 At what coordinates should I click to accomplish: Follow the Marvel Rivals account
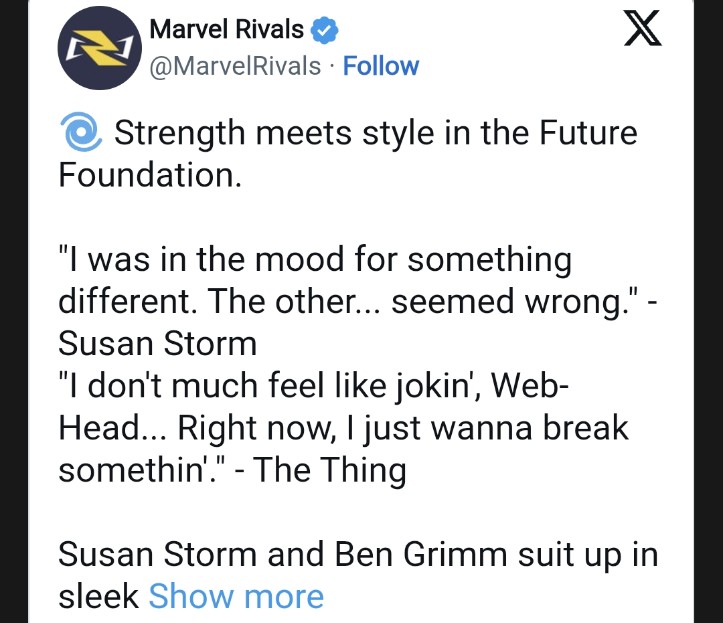380,66
